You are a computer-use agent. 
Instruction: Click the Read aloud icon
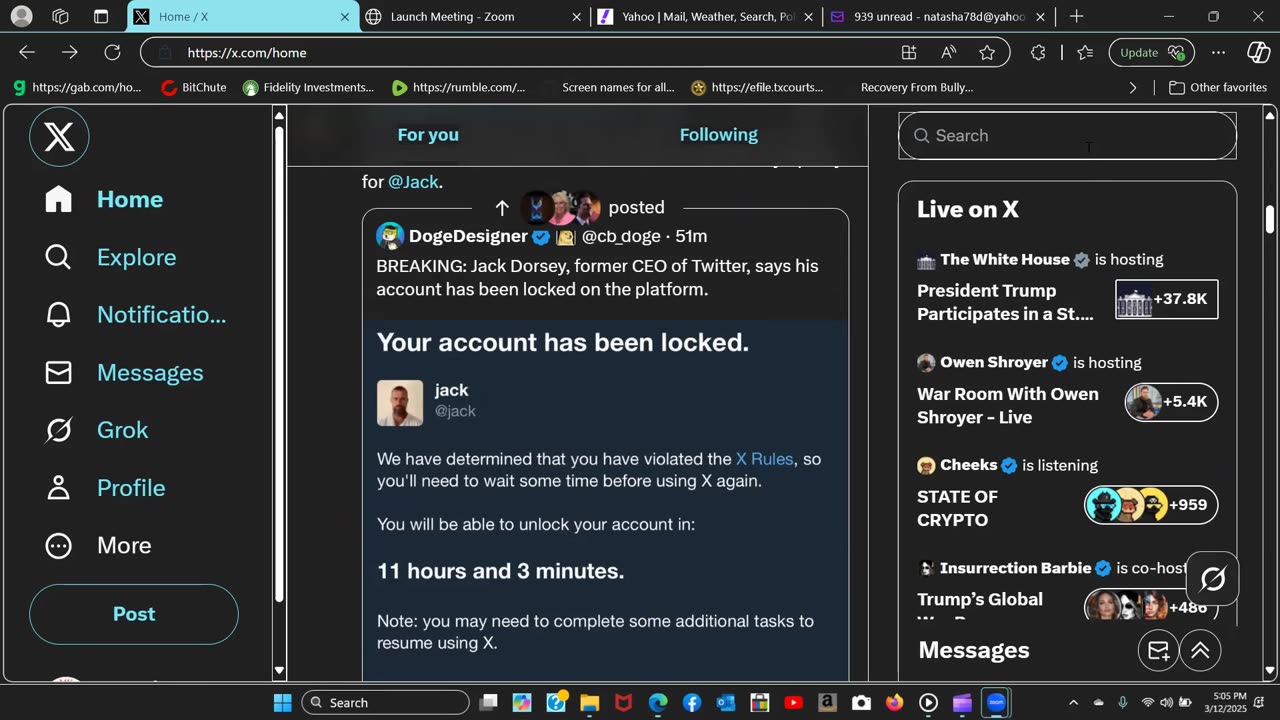(x=948, y=52)
